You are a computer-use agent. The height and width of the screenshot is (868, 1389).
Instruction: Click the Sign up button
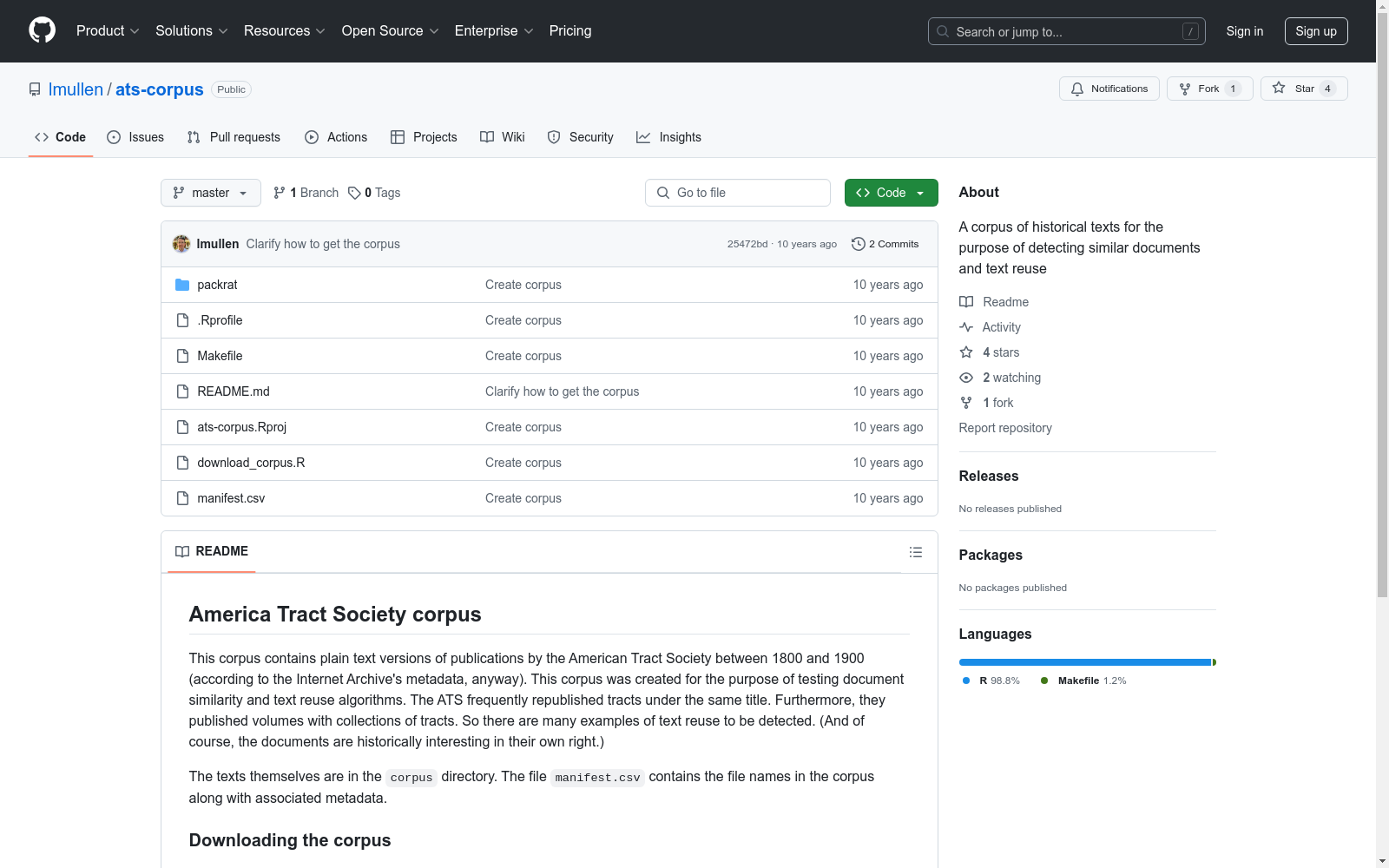pos(1316,31)
